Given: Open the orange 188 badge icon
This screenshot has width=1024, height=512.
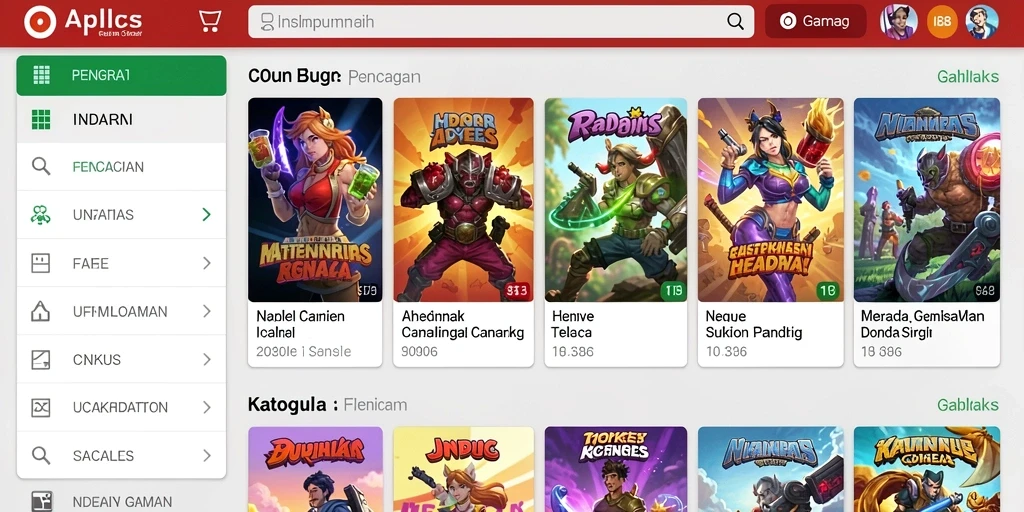Looking at the screenshot, I should [942, 22].
